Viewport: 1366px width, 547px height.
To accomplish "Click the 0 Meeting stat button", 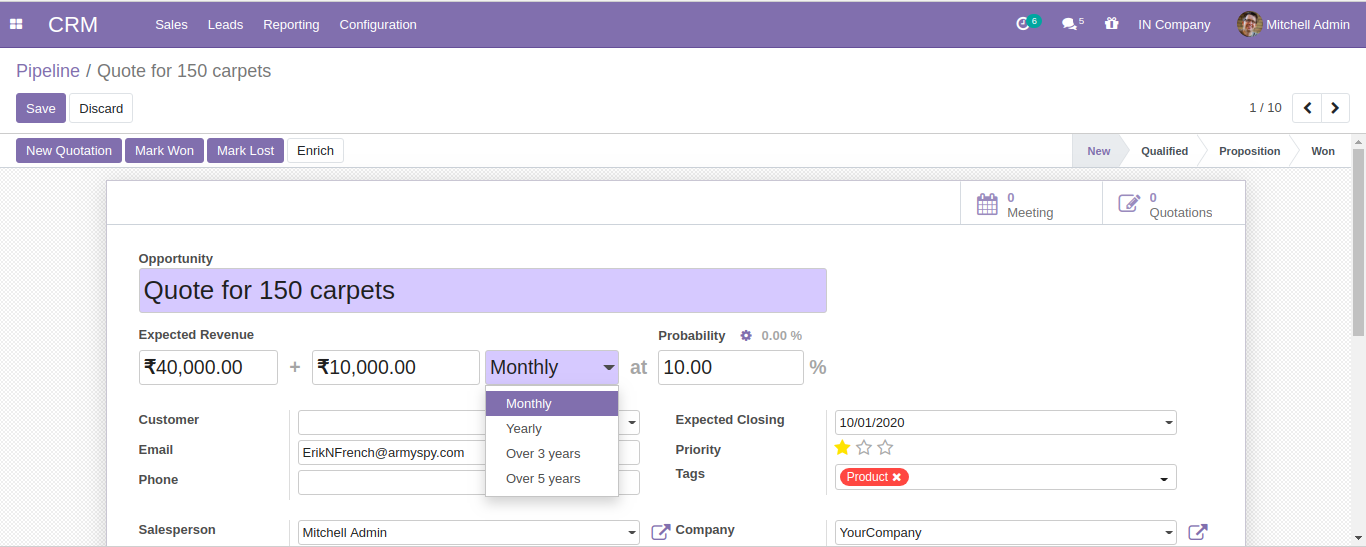I will [1031, 204].
